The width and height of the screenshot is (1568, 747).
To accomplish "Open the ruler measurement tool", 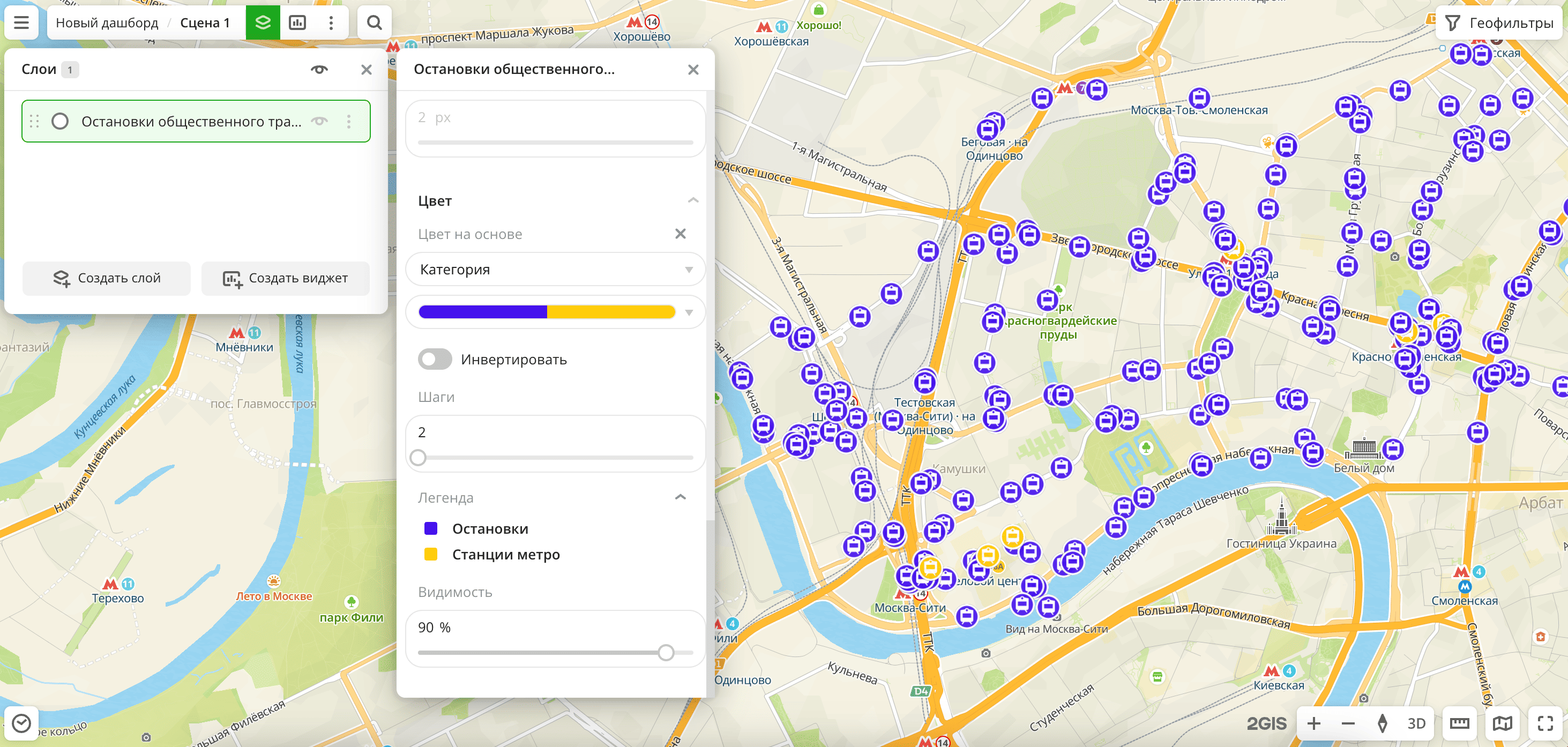I will pyautogui.click(x=1459, y=723).
